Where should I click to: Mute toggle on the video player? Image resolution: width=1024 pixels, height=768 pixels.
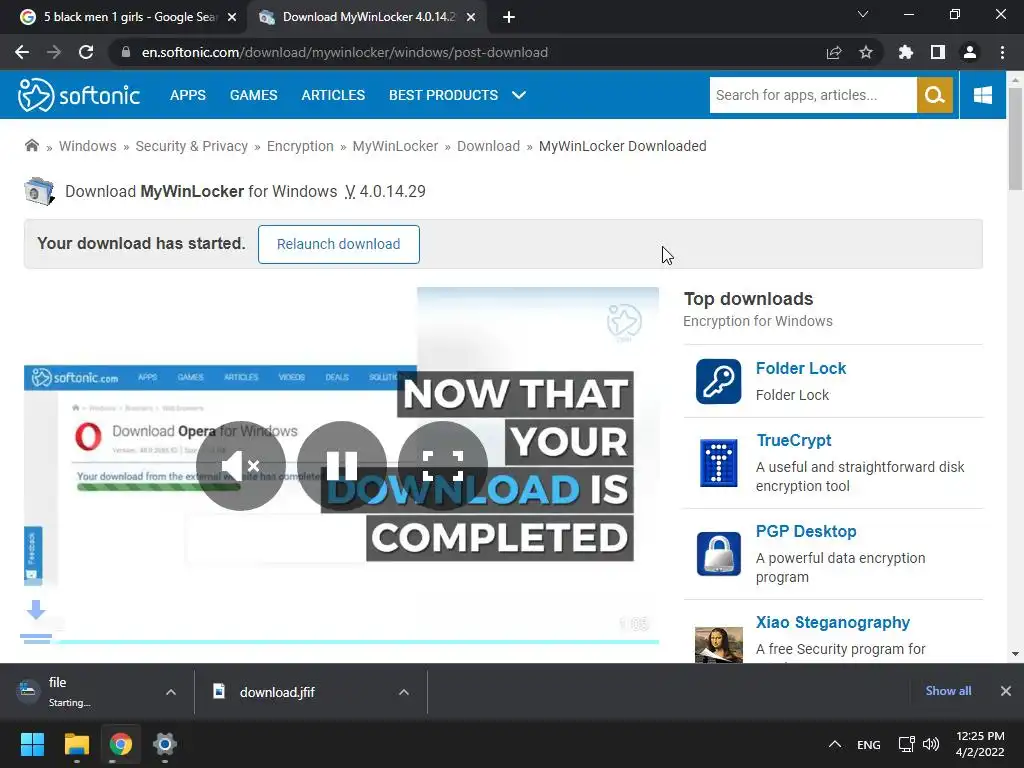click(241, 466)
